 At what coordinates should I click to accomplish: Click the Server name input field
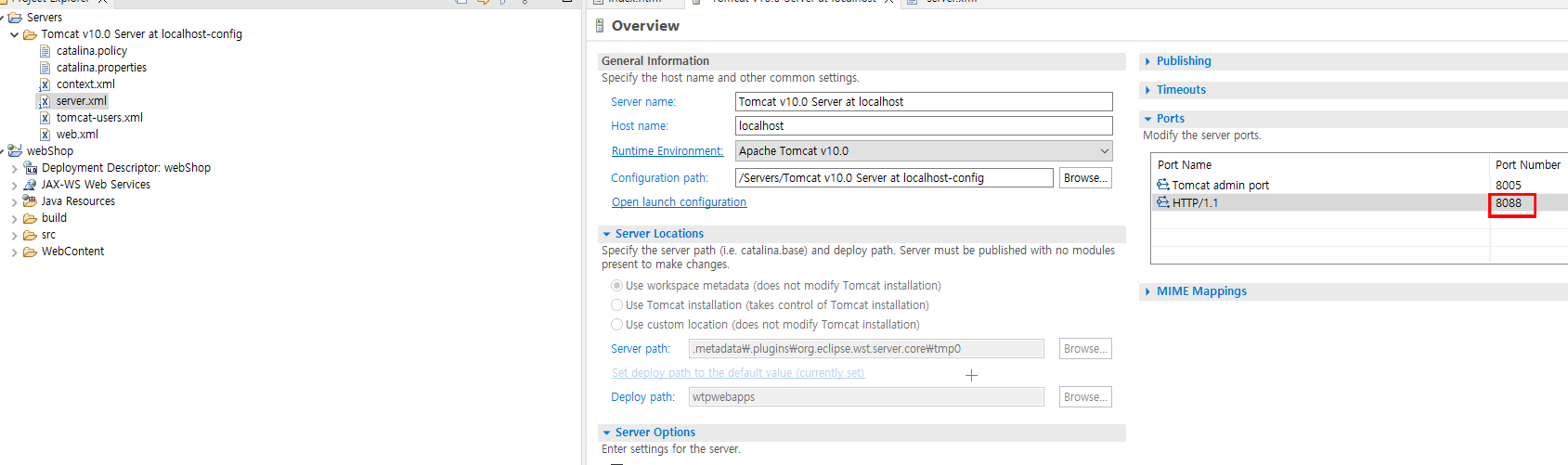pos(924,102)
